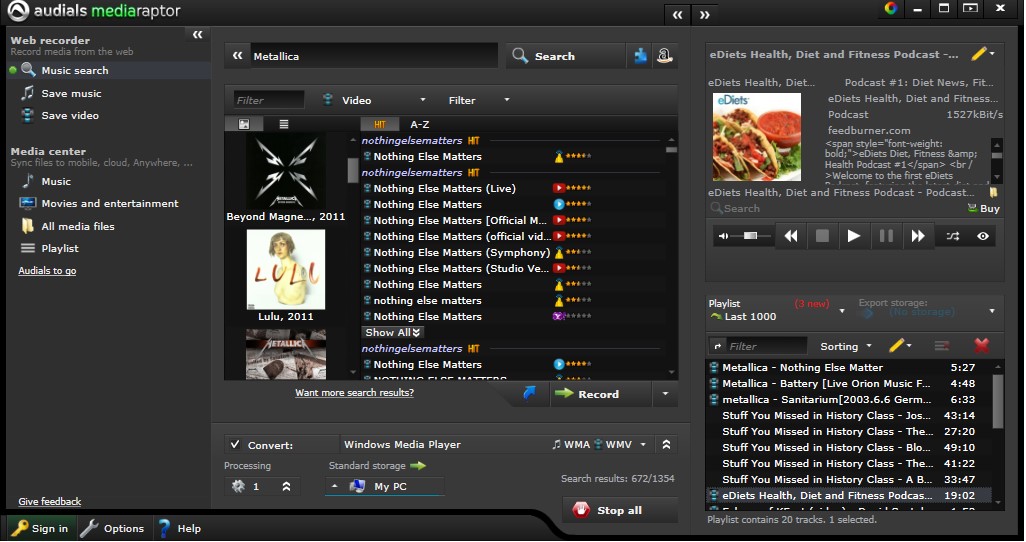Switch results to thumbnail view toggle
This screenshot has width=1026, height=542.
pyautogui.click(x=244, y=124)
